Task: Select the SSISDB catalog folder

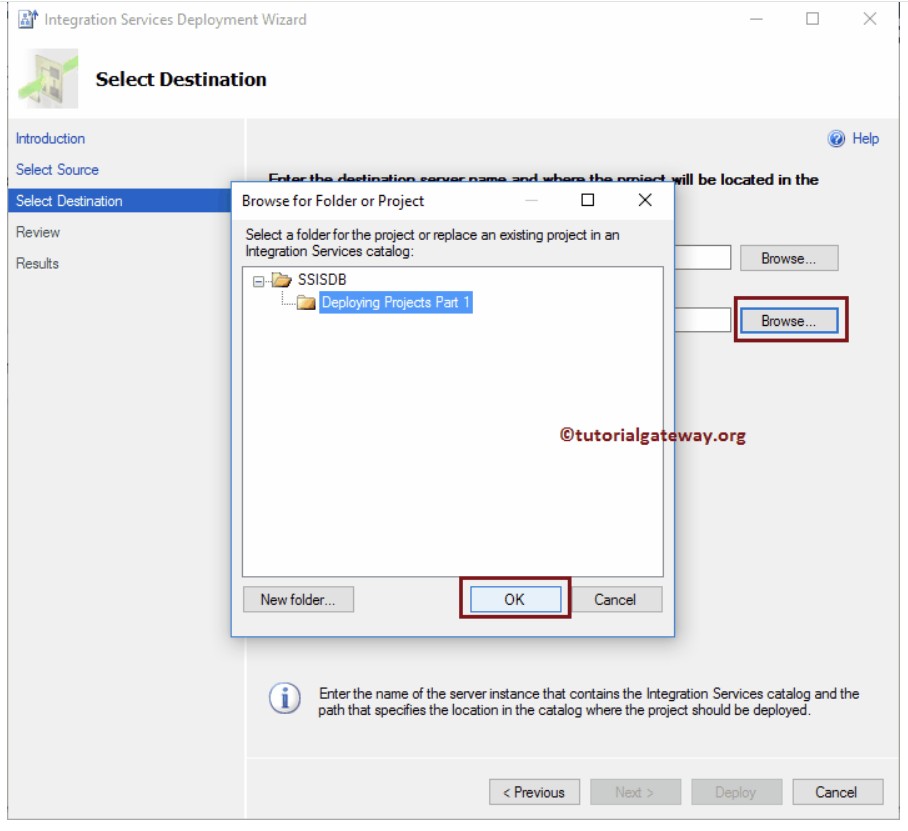Action: pyautogui.click(x=322, y=280)
